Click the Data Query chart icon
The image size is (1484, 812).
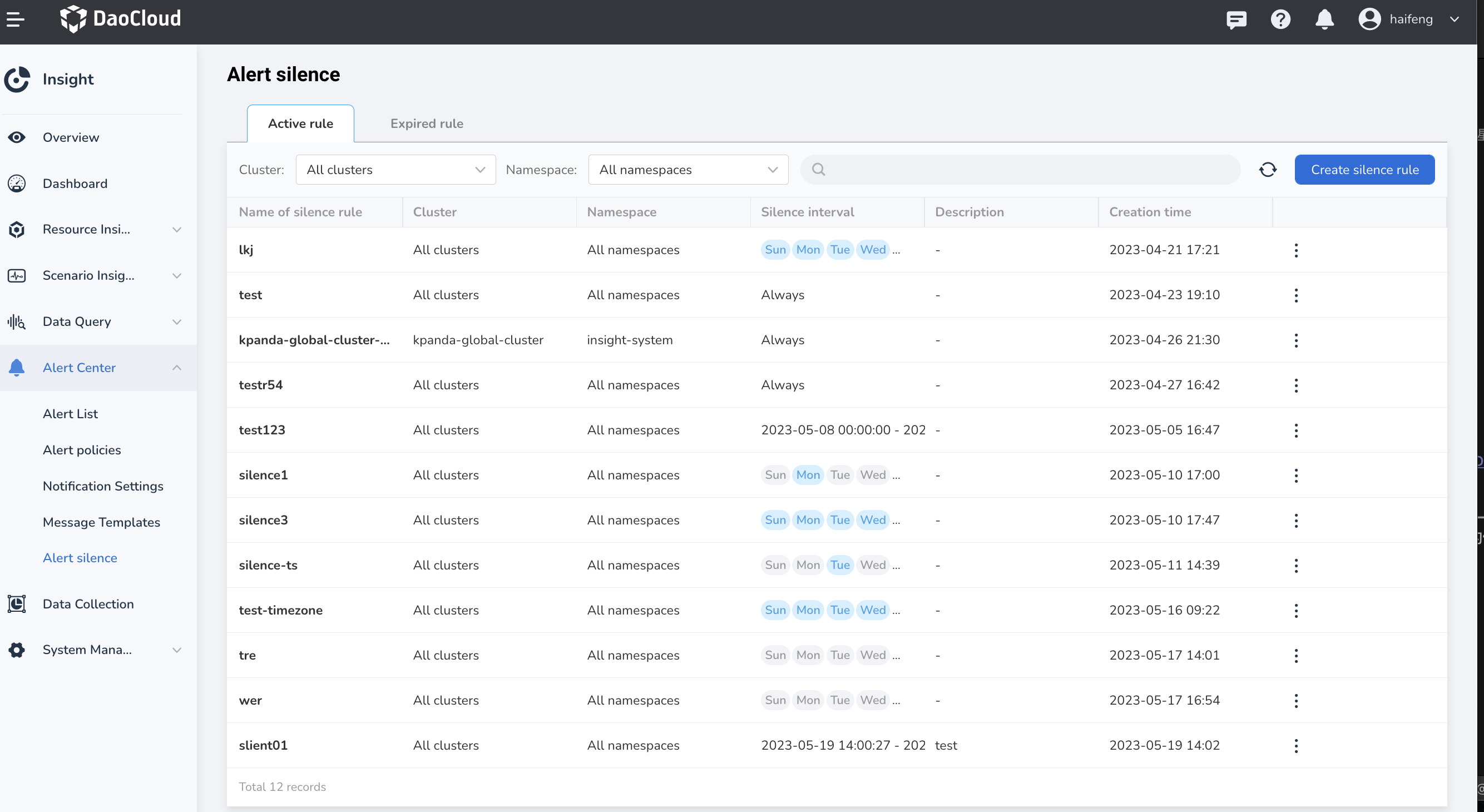(x=17, y=321)
